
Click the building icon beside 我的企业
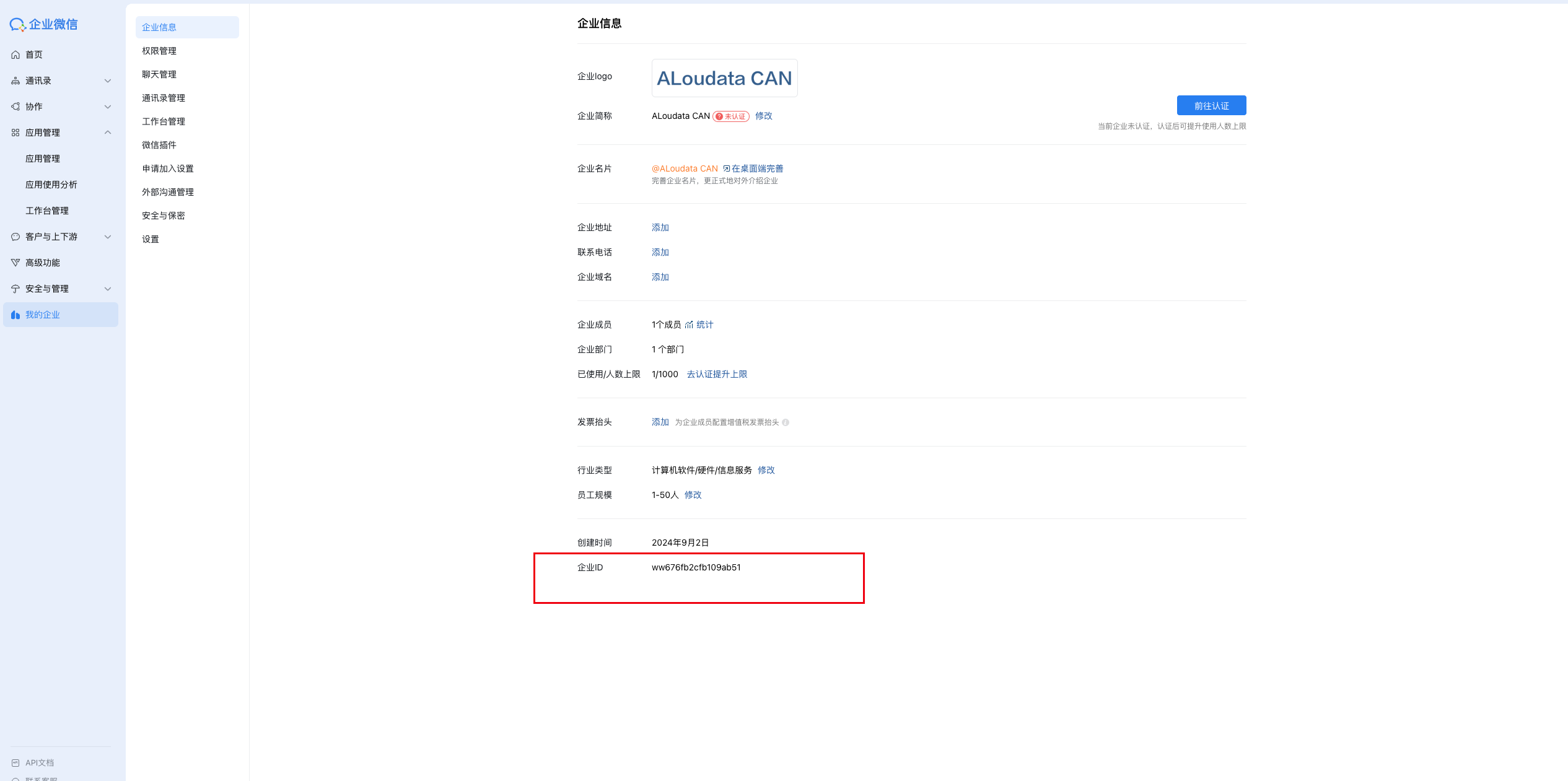[x=15, y=315]
